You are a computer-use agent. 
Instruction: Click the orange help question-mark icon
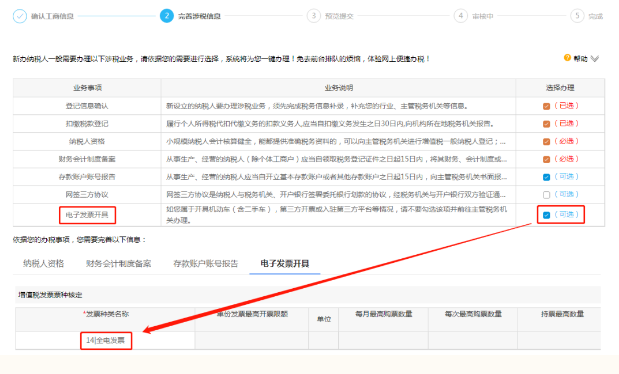click(567, 58)
